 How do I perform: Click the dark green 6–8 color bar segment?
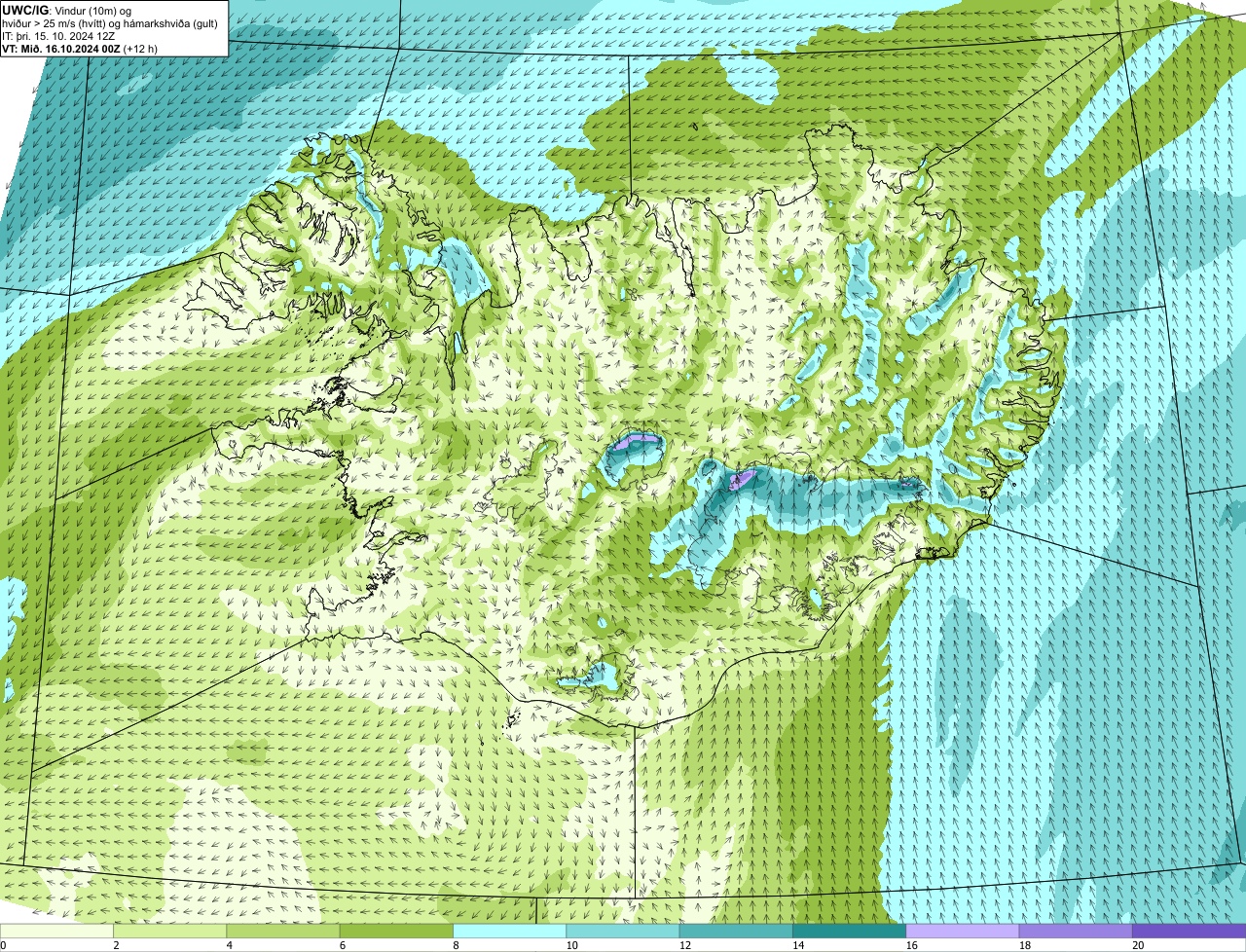coord(396,931)
